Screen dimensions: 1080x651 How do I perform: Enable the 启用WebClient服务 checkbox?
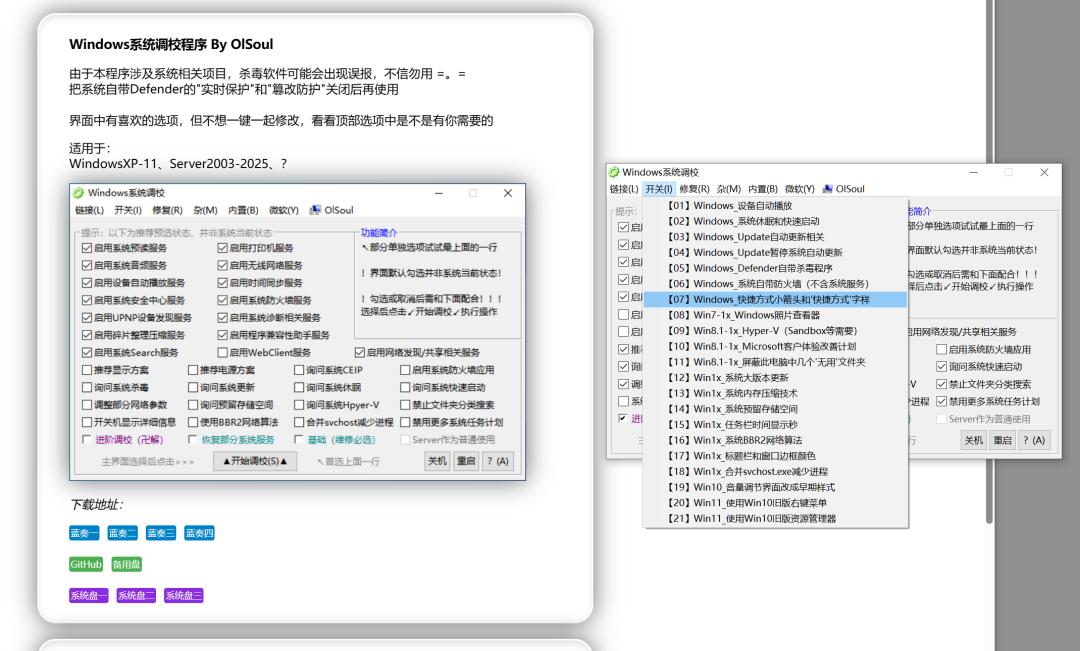(x=223, y=353)
